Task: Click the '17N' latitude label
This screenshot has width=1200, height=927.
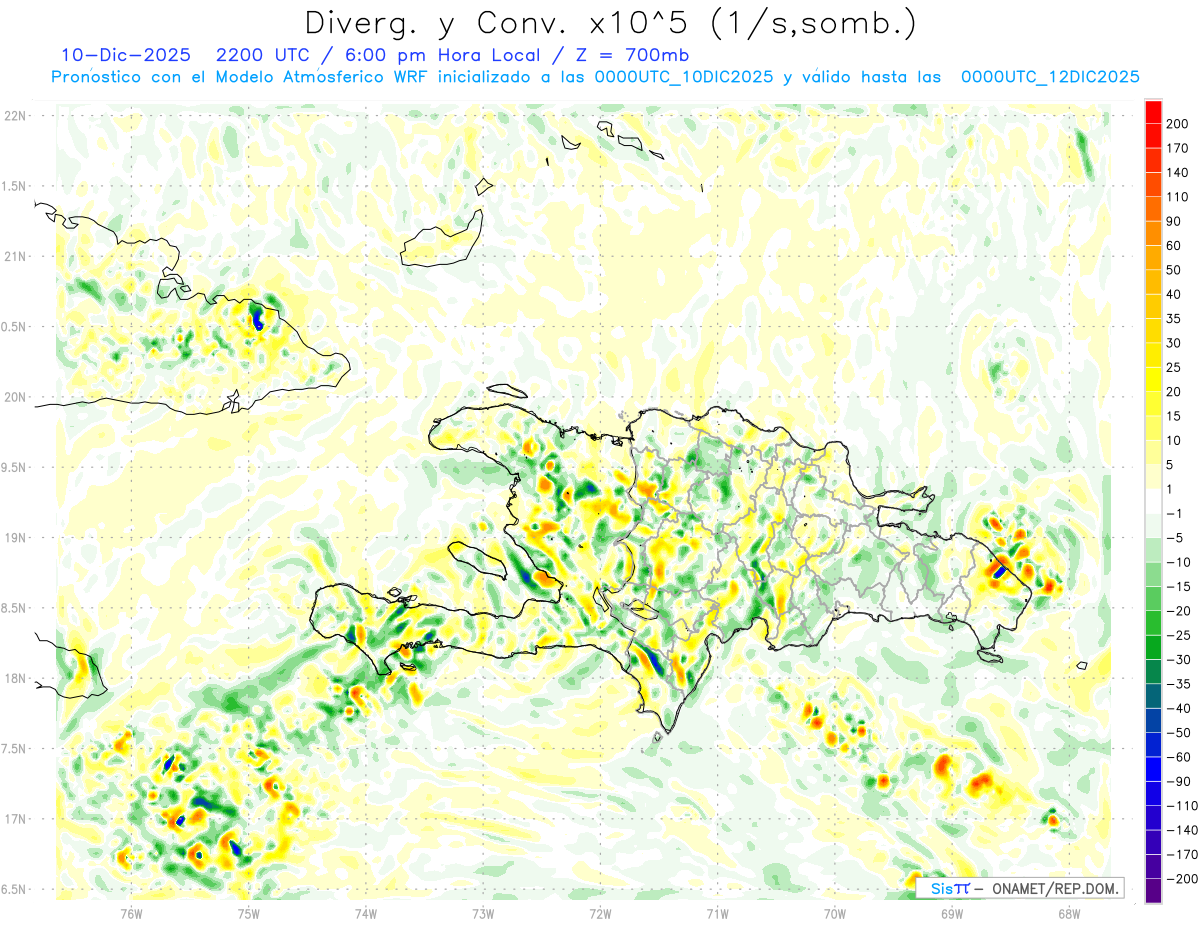Action: [14, 819]
